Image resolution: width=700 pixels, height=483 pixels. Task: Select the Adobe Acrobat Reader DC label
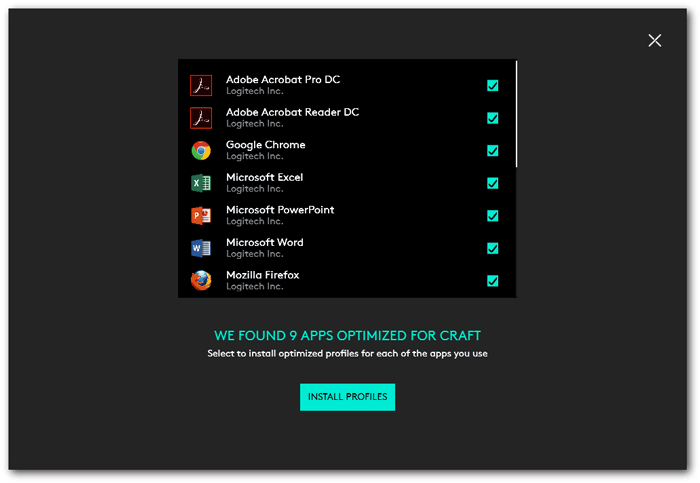tap(292, 112)
